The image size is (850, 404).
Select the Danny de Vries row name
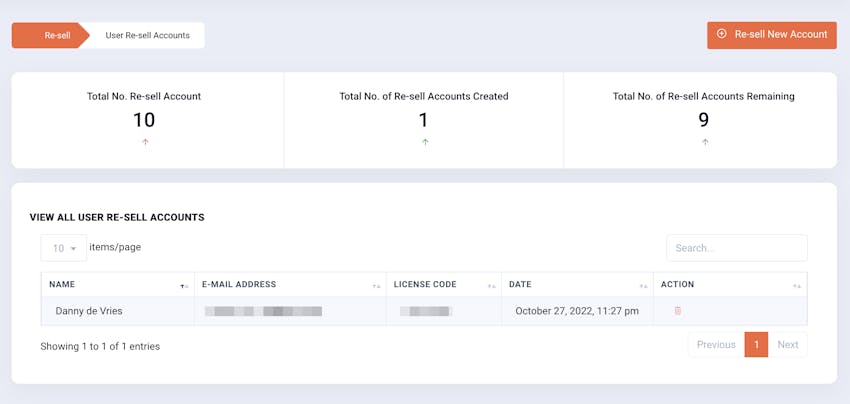(86, 311)
